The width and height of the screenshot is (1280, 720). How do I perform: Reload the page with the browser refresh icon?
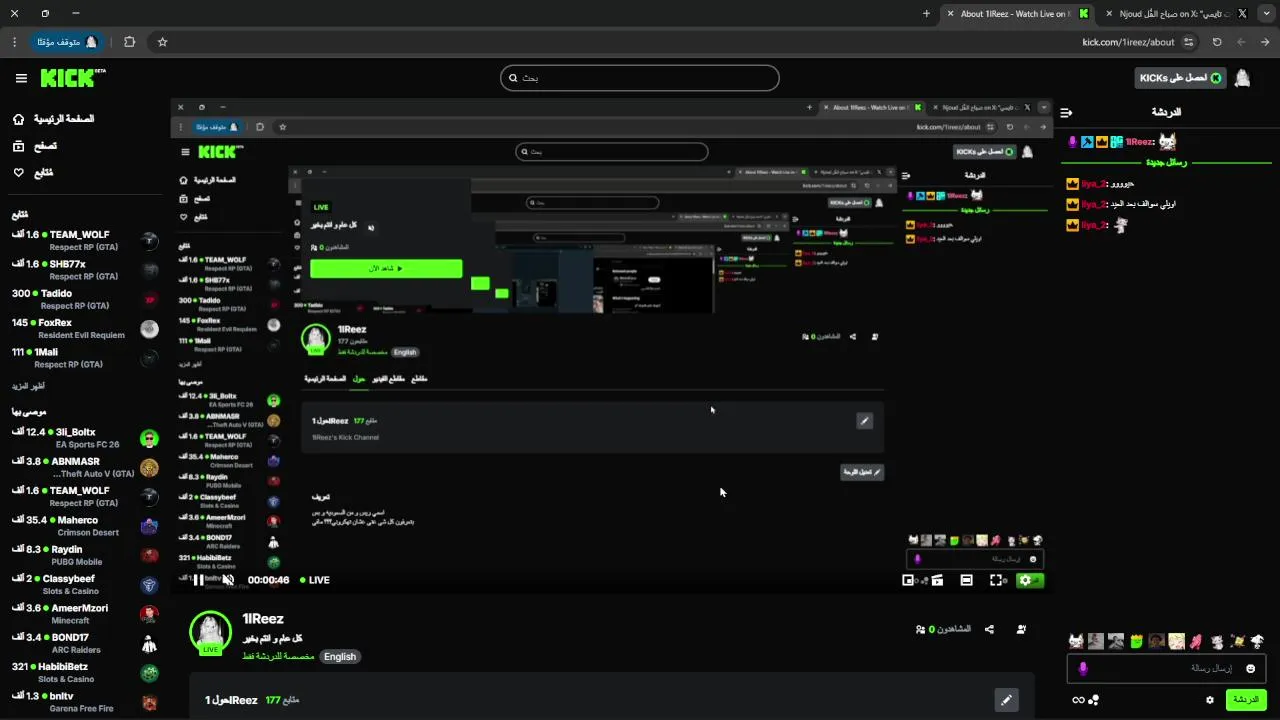click(1217, 42)
